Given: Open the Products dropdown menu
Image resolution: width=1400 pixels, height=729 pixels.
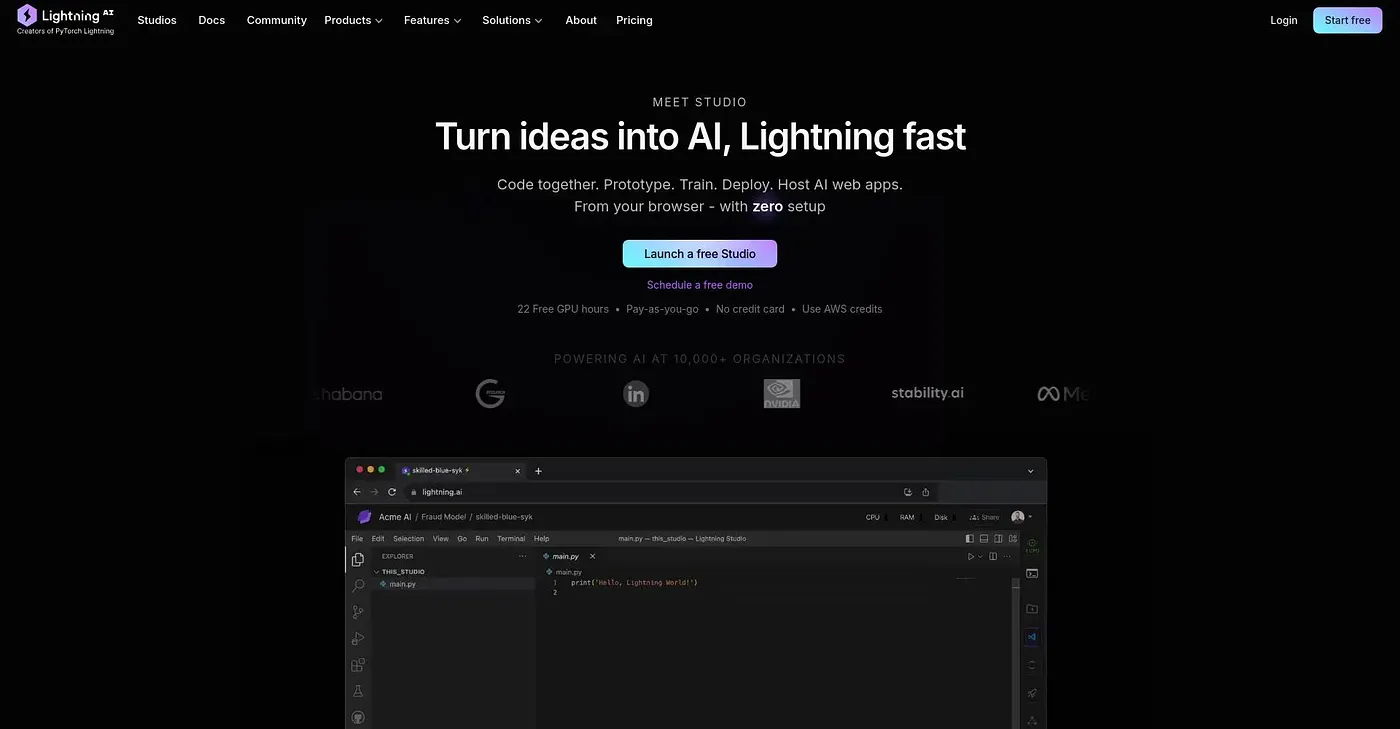Looking at the screenshot, I should click(354, 20).
